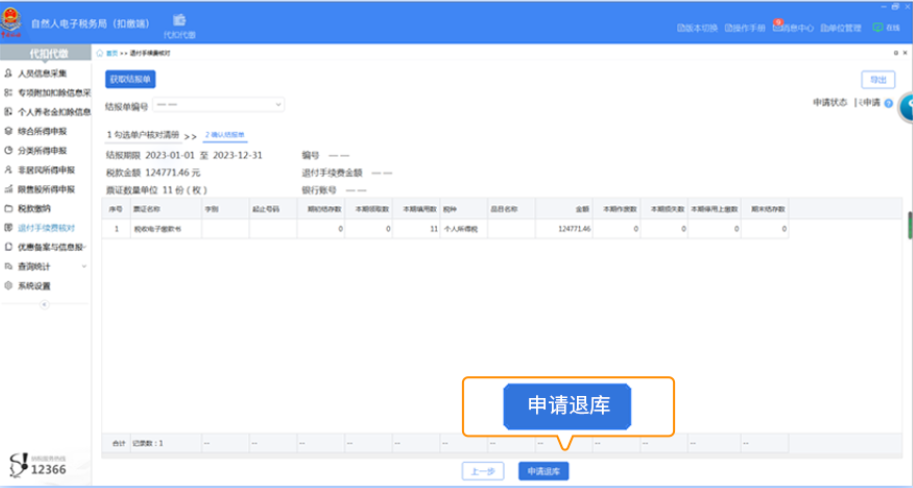The width and height of the screenshot is (913, 488).
Task: Click the start date 2023-01-01
Action: tap(168, 155)
